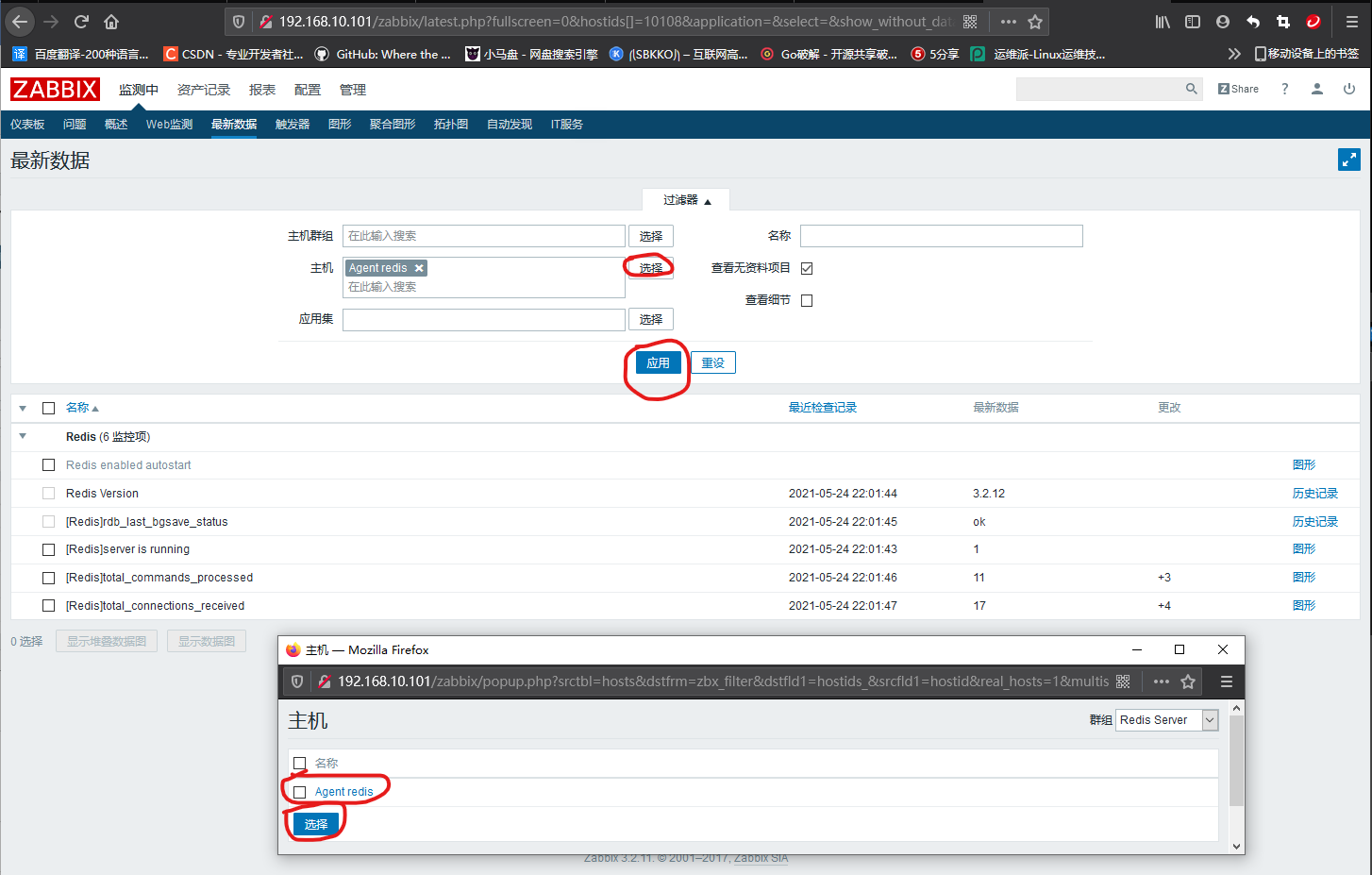Click the Select button beside application field
This screenshot has height=875, width=1372.
651,319
